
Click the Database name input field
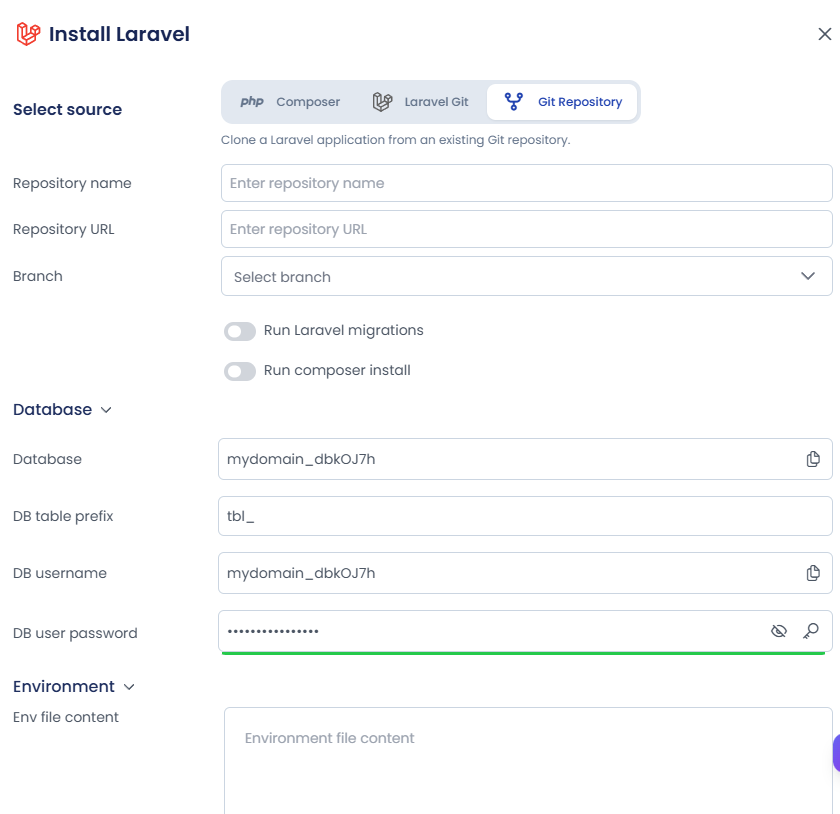[x=525, y=459]
